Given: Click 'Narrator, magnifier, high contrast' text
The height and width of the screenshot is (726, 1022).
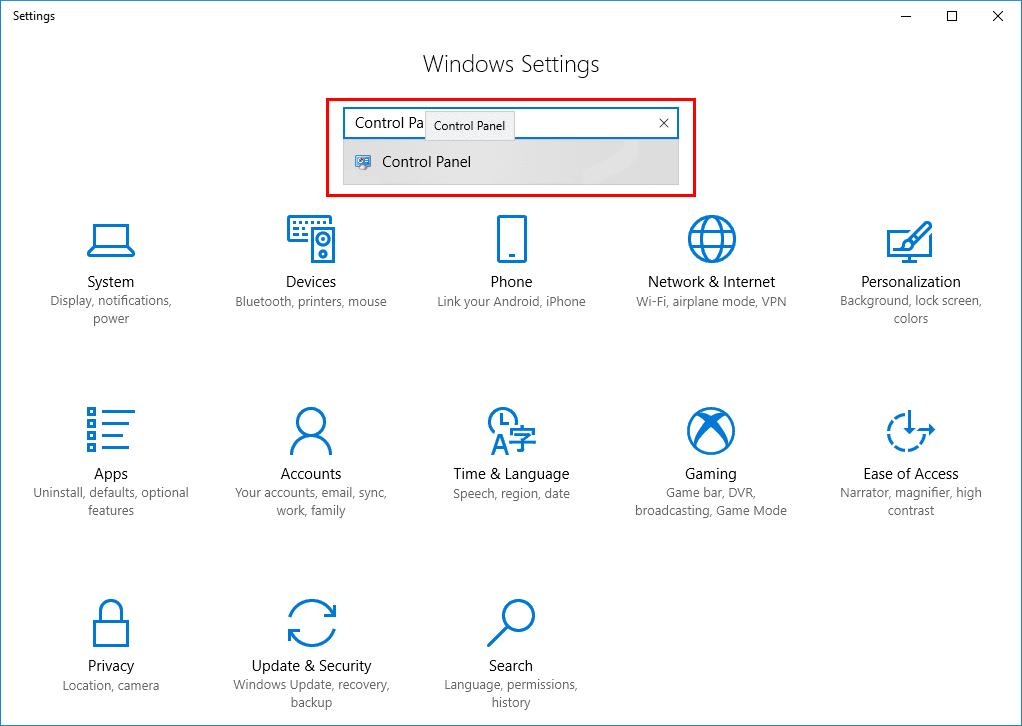Looking at the screenshot, I should (x=911, y=501).
